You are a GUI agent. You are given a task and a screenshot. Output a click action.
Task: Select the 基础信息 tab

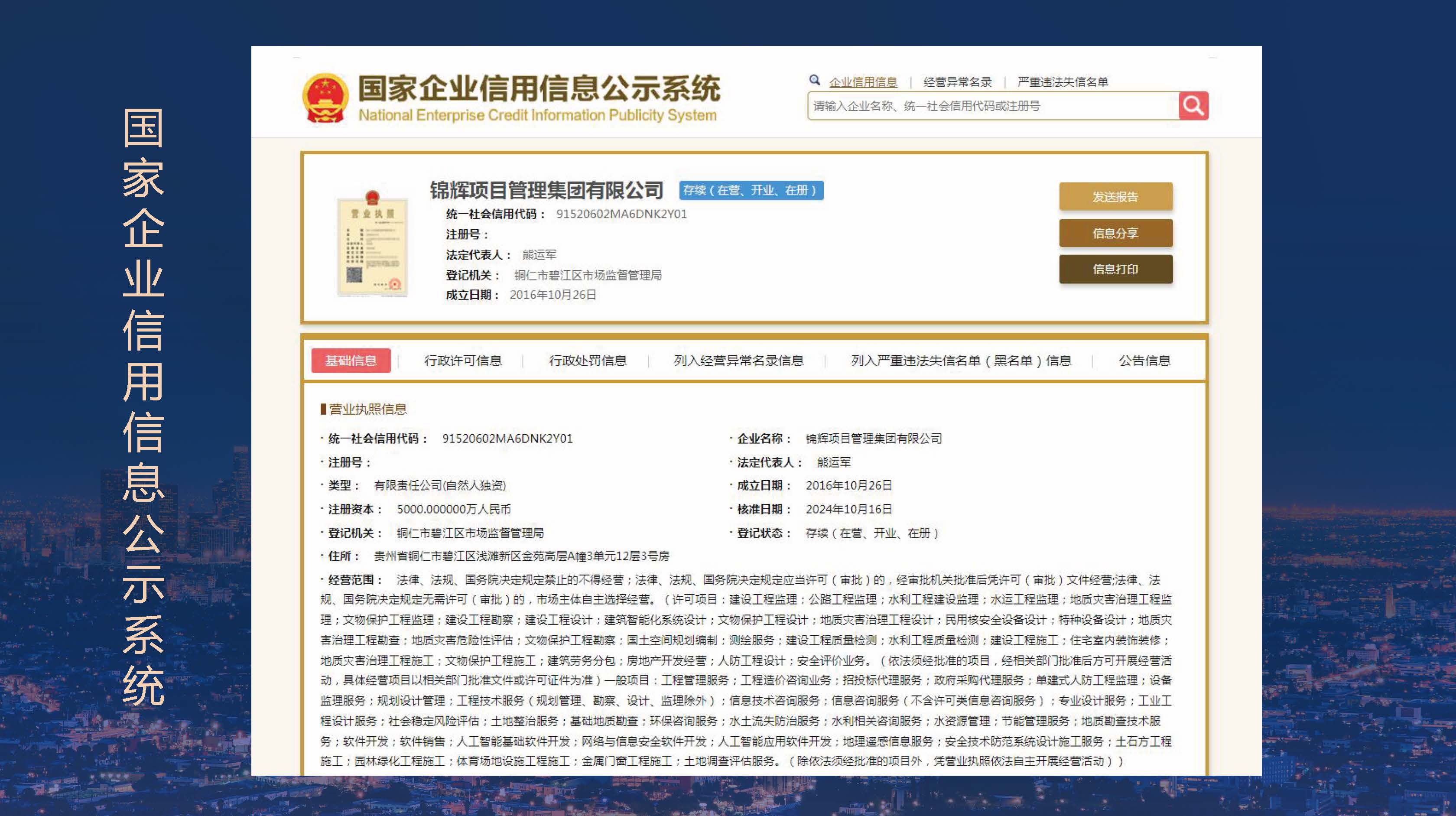click(351, 361)
